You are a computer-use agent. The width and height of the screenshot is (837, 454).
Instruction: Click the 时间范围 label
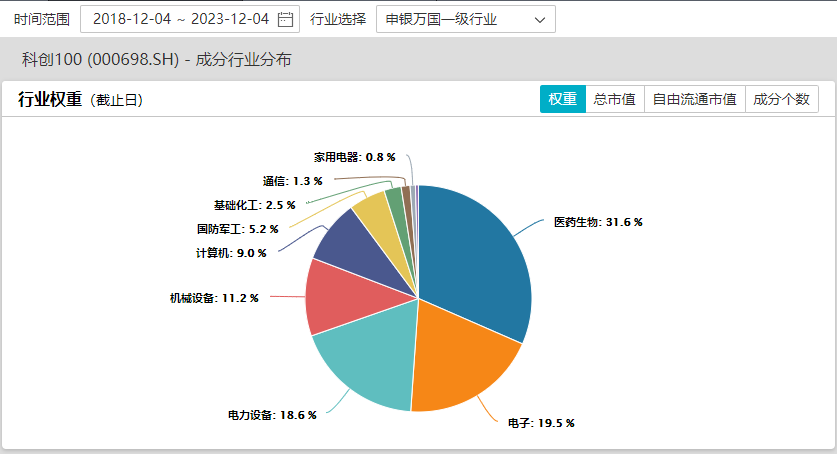coord(42,19)
